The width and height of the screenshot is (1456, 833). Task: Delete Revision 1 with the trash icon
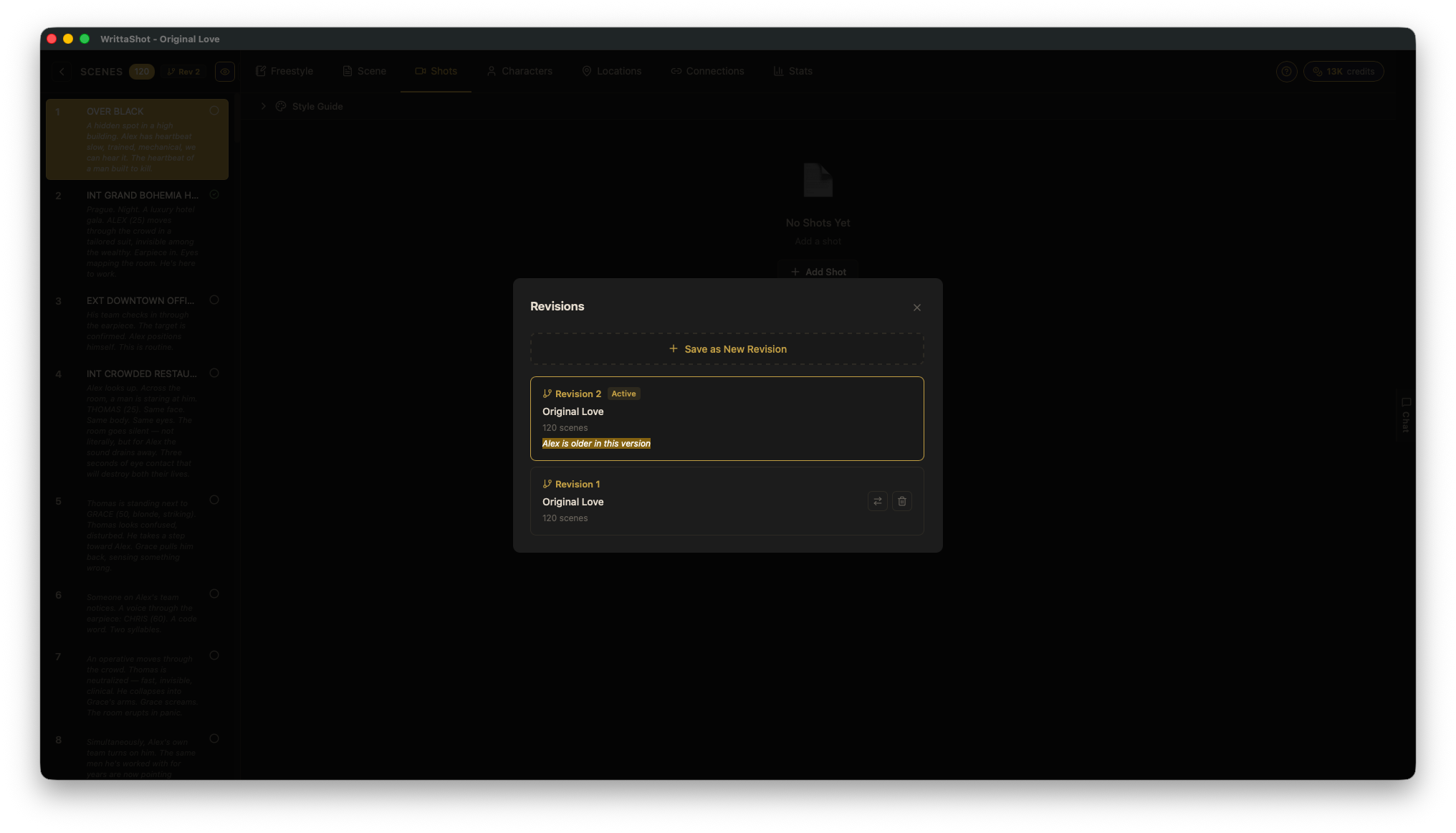901,501
